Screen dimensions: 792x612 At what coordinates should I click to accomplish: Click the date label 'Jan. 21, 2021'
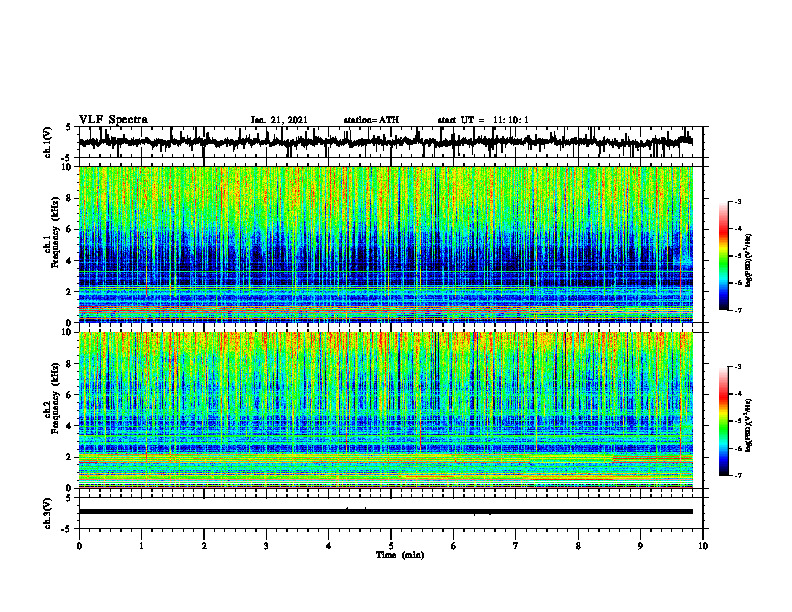pos(279,120)
